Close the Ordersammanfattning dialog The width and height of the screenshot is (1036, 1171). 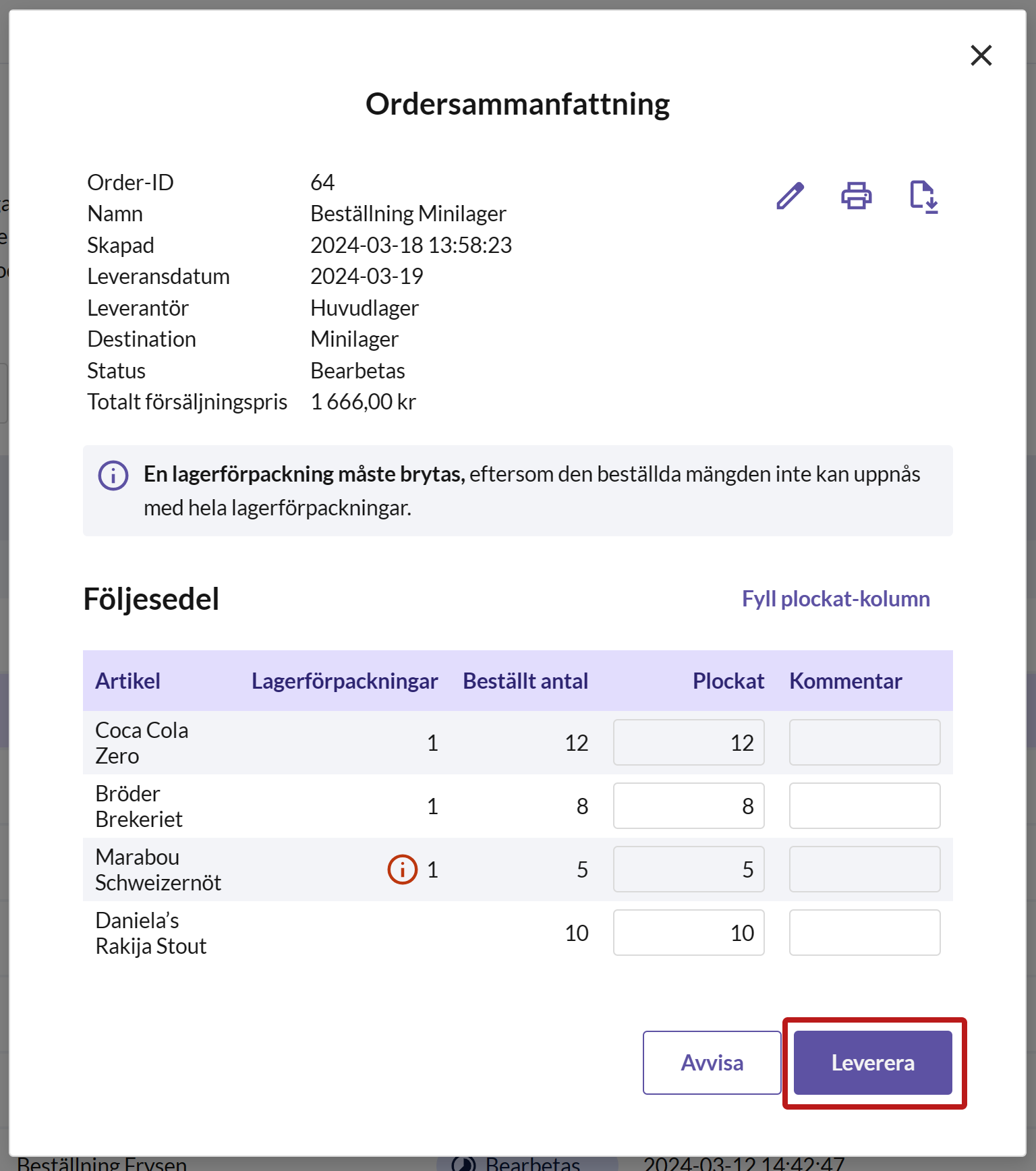981,55
